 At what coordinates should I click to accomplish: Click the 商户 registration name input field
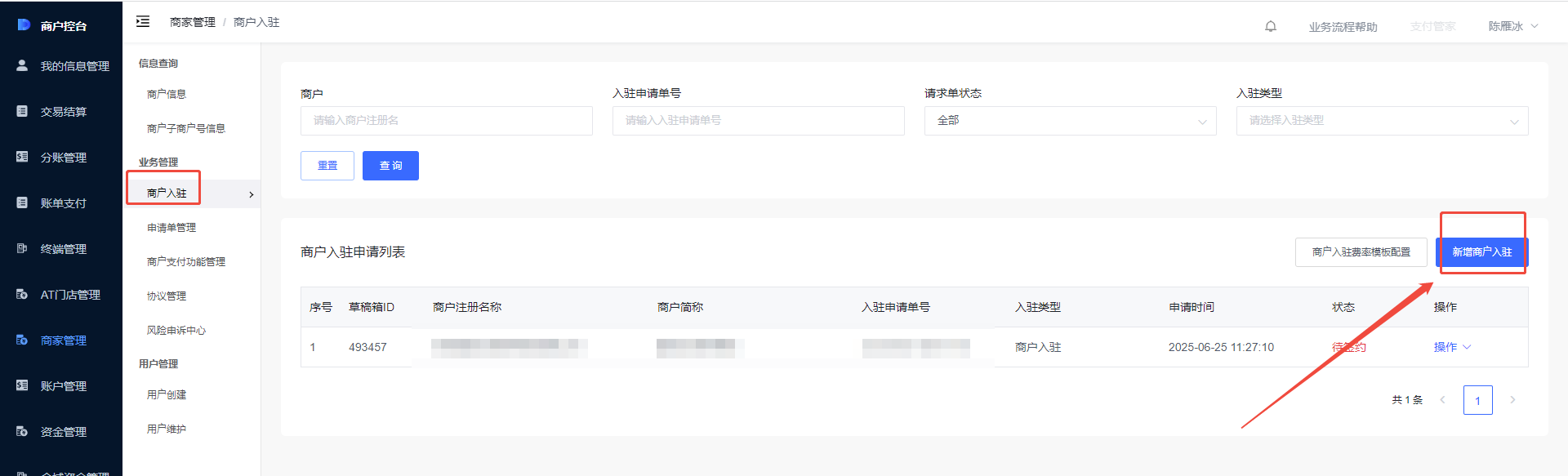point(446,121)
